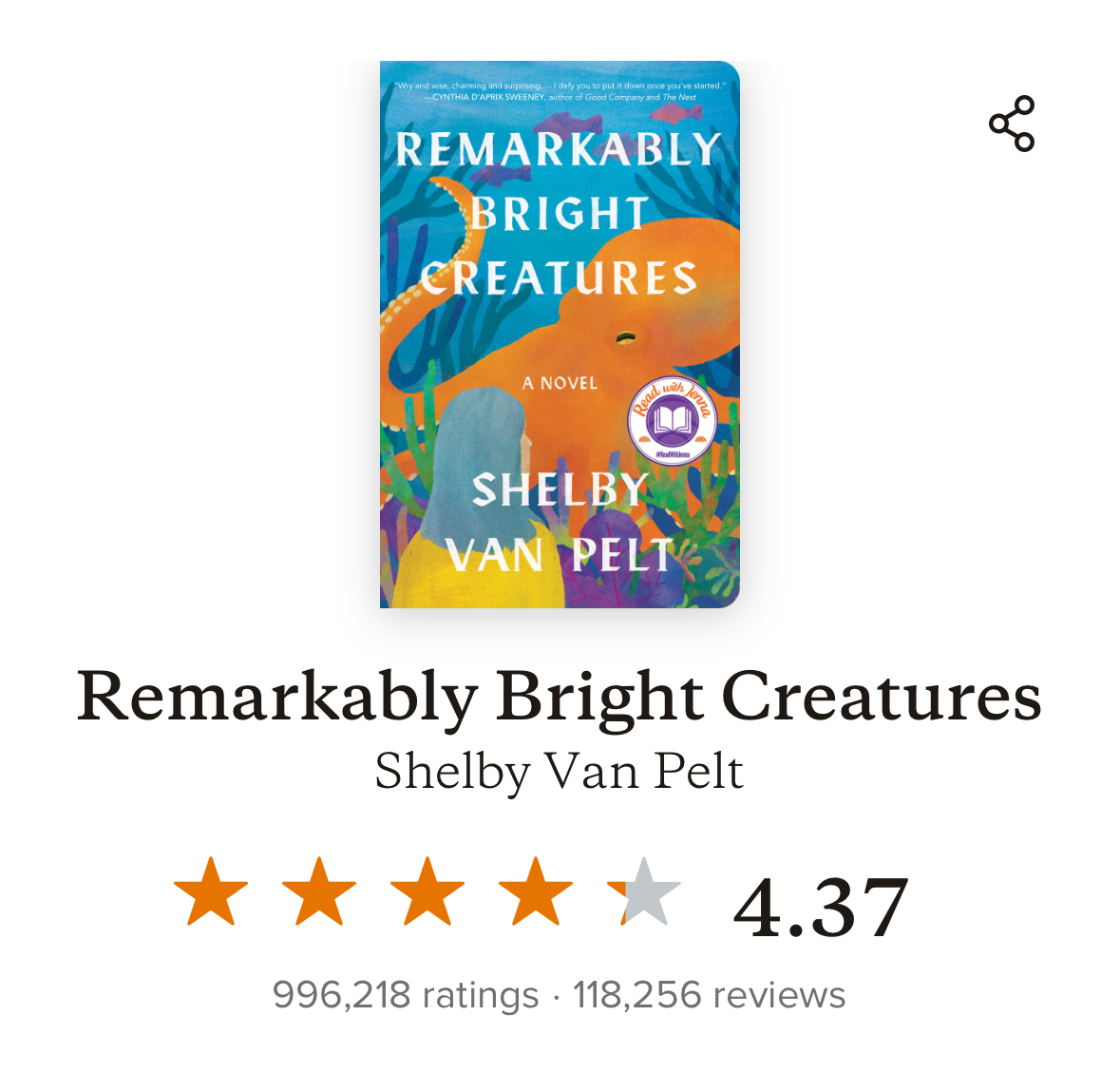Image resolution: width=1120 pixels, height=1092 pixels.
Task: Open the Remarkably Bright Creatures cover image
Action: pyautogui.click(x=560, y=334)
